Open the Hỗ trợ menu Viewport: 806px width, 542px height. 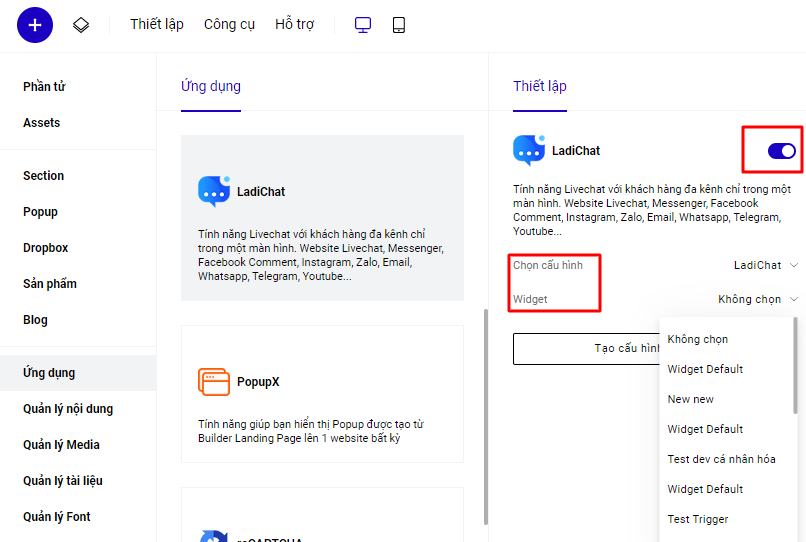click(x=294, y=25)
